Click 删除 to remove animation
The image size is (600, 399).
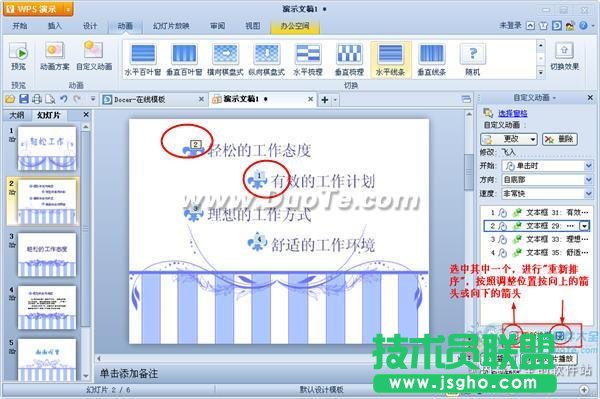[x=560, y=139]
